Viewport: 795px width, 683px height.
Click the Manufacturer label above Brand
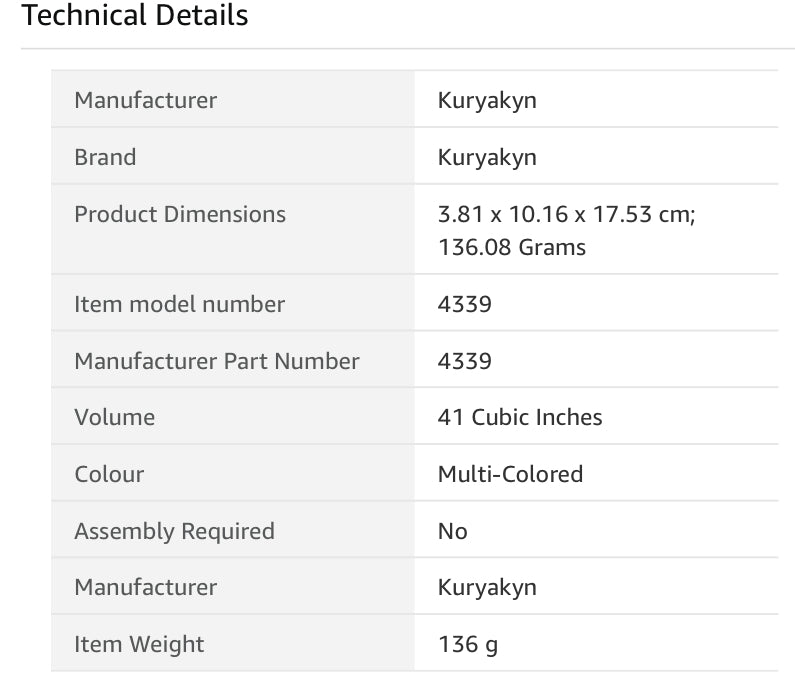coord(145,100)
